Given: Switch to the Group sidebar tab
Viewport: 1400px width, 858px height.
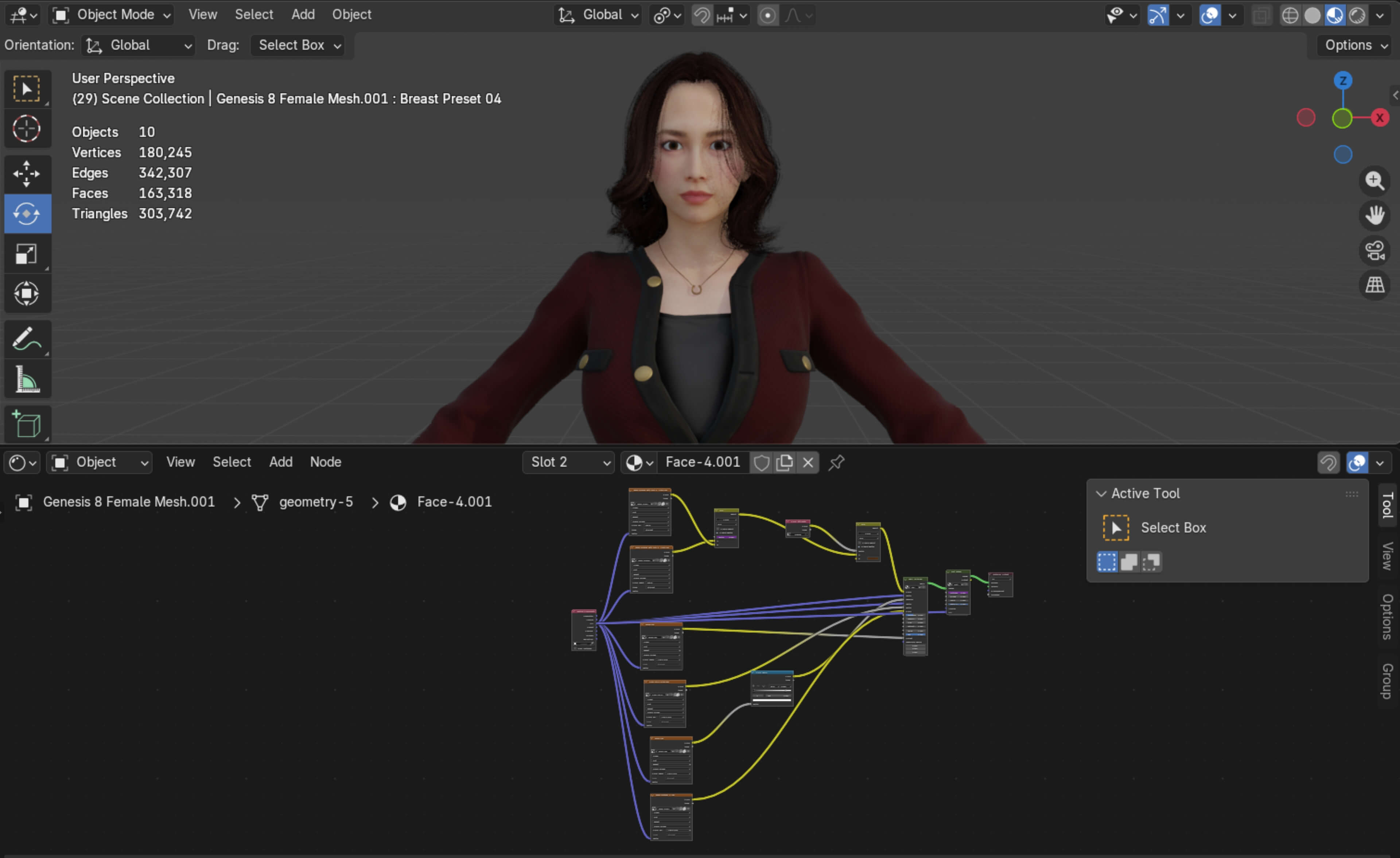Looking at the screenshot, I should [1387, 681].
